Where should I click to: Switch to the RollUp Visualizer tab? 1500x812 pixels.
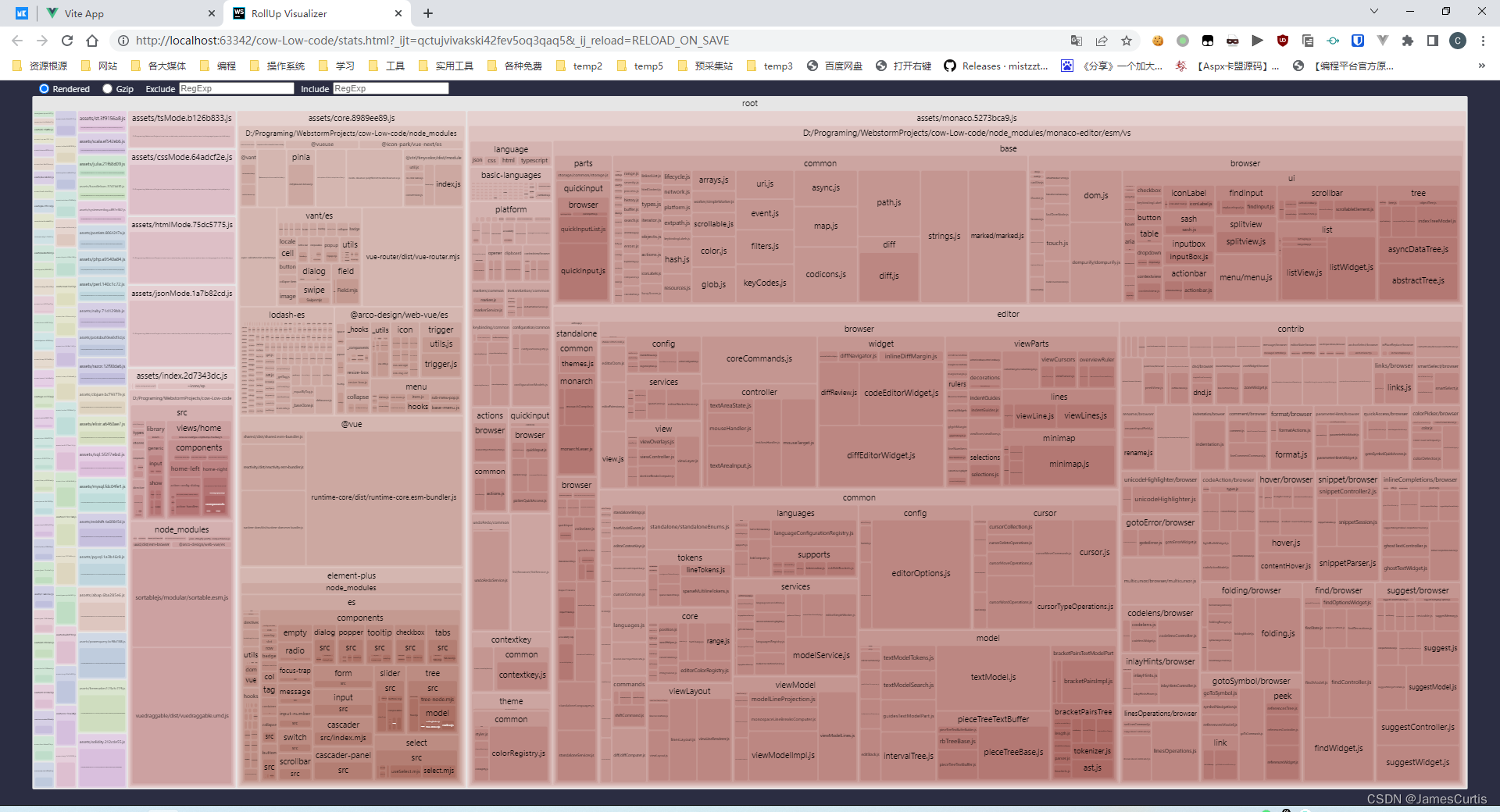[305, 13]
